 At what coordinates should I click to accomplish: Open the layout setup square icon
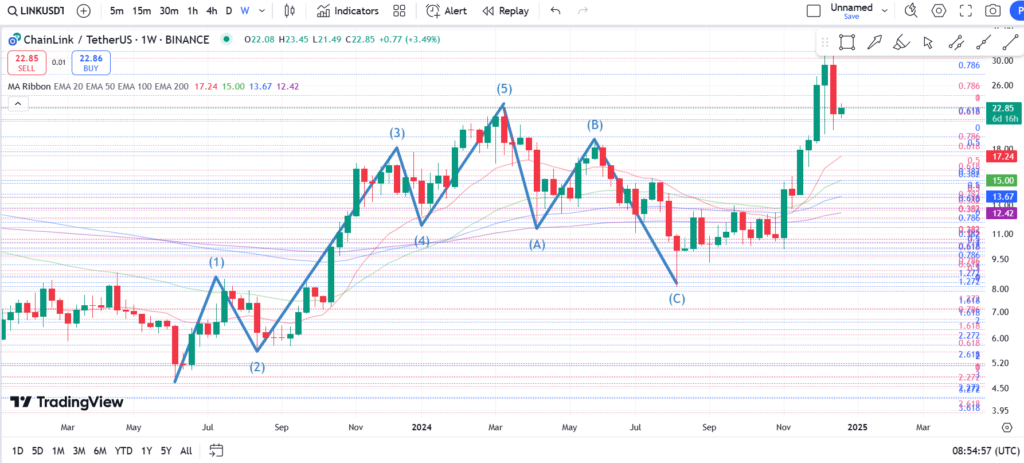[815, 11]
